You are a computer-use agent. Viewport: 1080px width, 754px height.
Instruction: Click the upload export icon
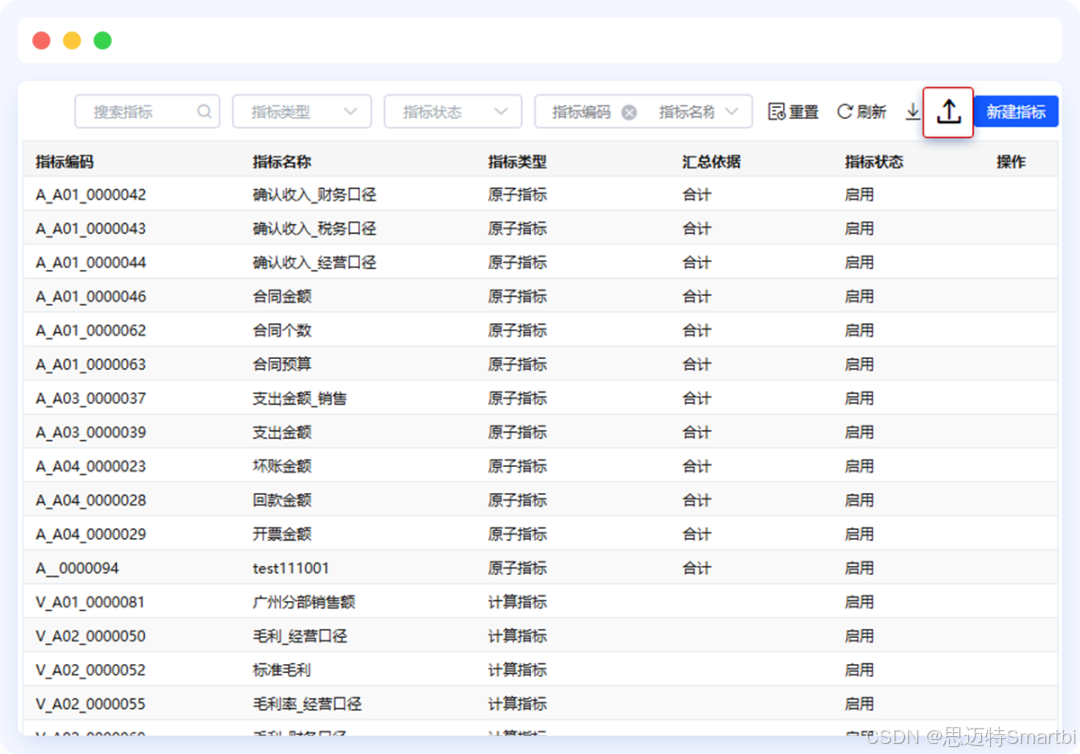[948, 112]
